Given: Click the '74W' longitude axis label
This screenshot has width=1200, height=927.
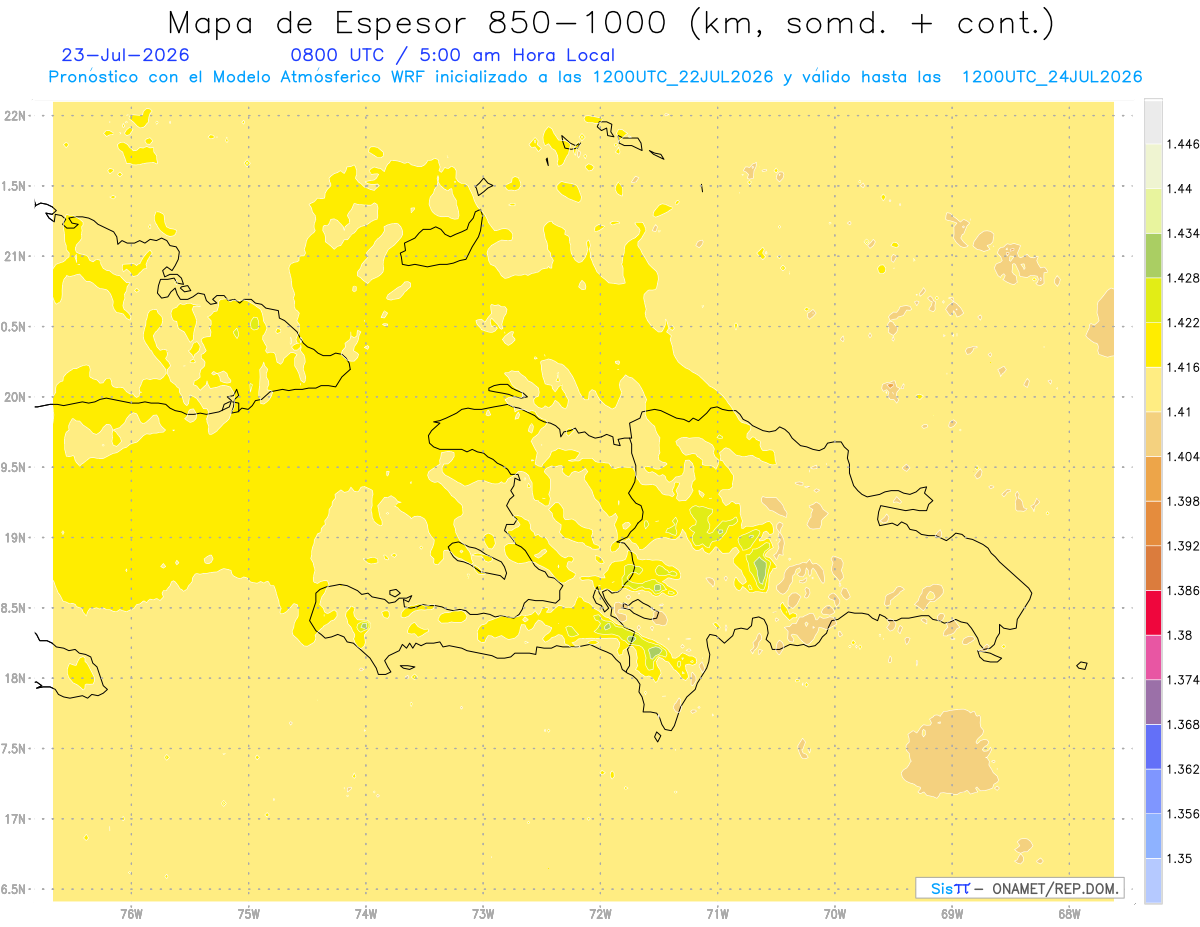Looking at the screenshot, I should [366, 914].
